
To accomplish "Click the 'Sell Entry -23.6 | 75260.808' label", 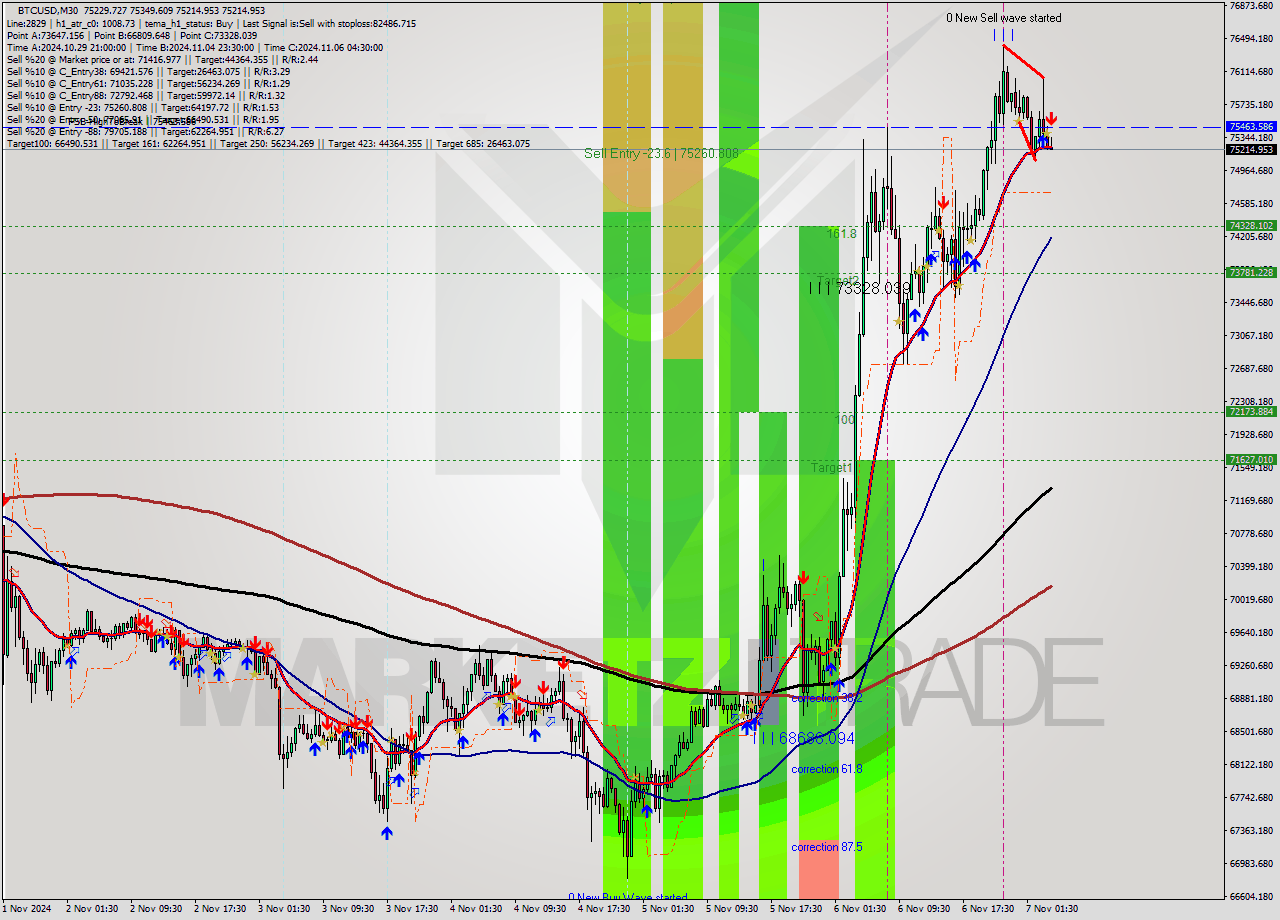I will 661,153.
